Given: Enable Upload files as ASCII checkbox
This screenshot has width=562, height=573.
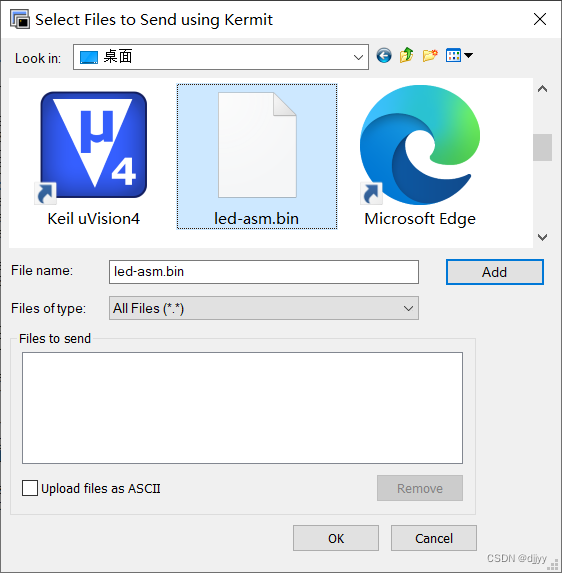Looking at the screenshot, I should (x=30, y=488).
